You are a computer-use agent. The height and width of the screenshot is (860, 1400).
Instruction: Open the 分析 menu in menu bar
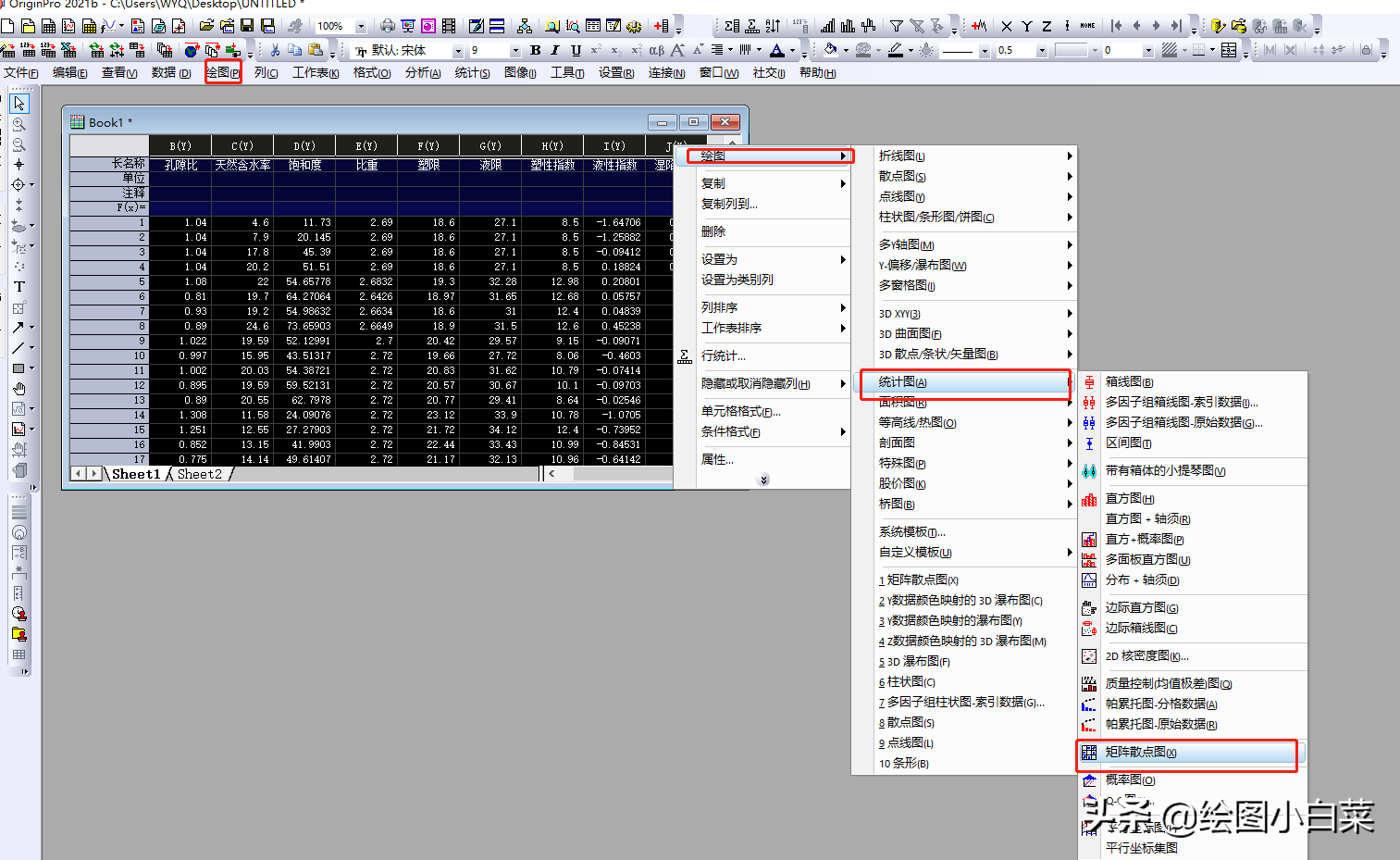click(423, 72)
